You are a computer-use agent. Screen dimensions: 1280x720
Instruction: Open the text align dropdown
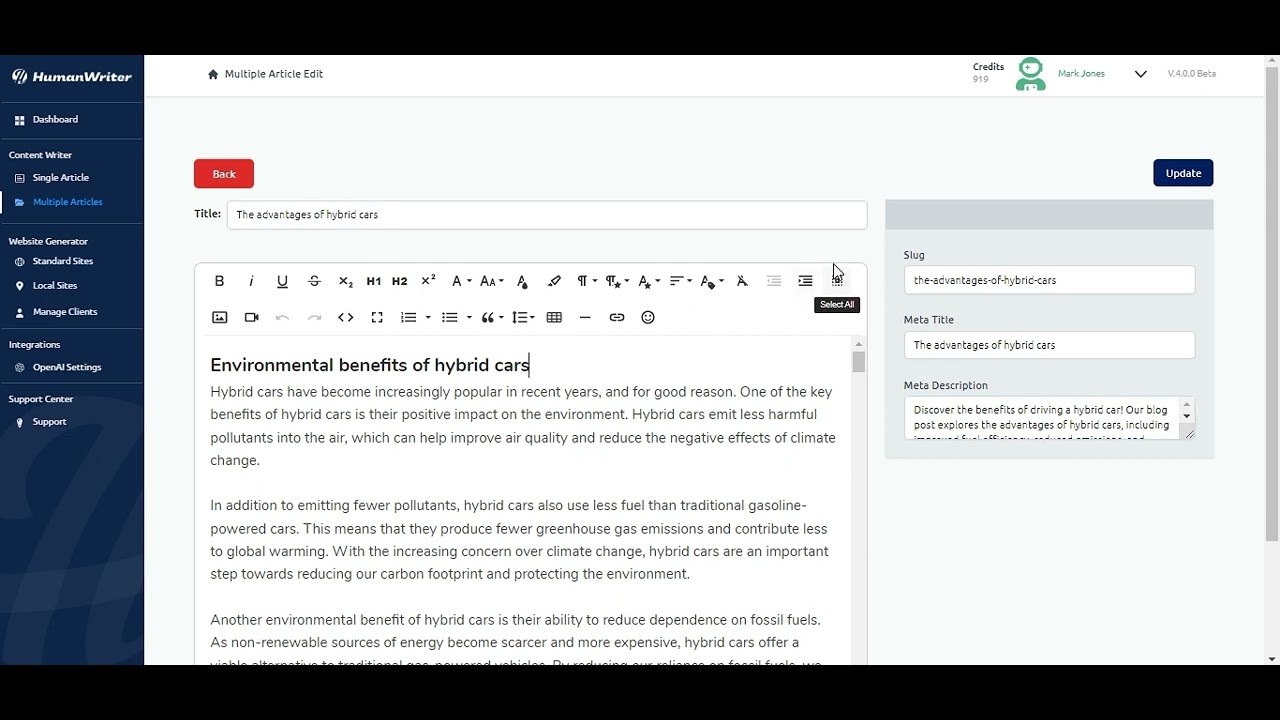pyautogui.click(x=680, y=281)
